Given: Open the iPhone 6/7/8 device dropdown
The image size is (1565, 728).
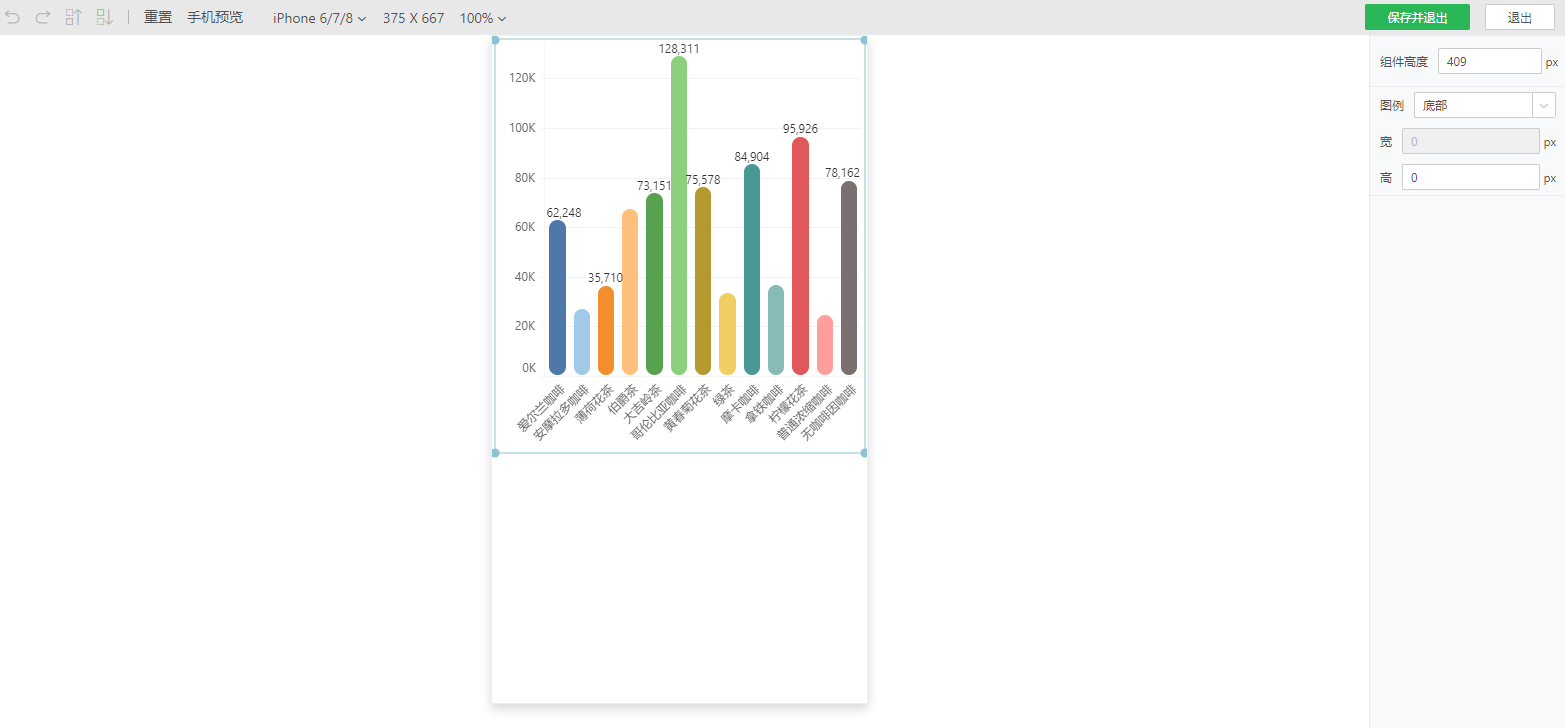Looking at the screenshot, I should point(319,18).
